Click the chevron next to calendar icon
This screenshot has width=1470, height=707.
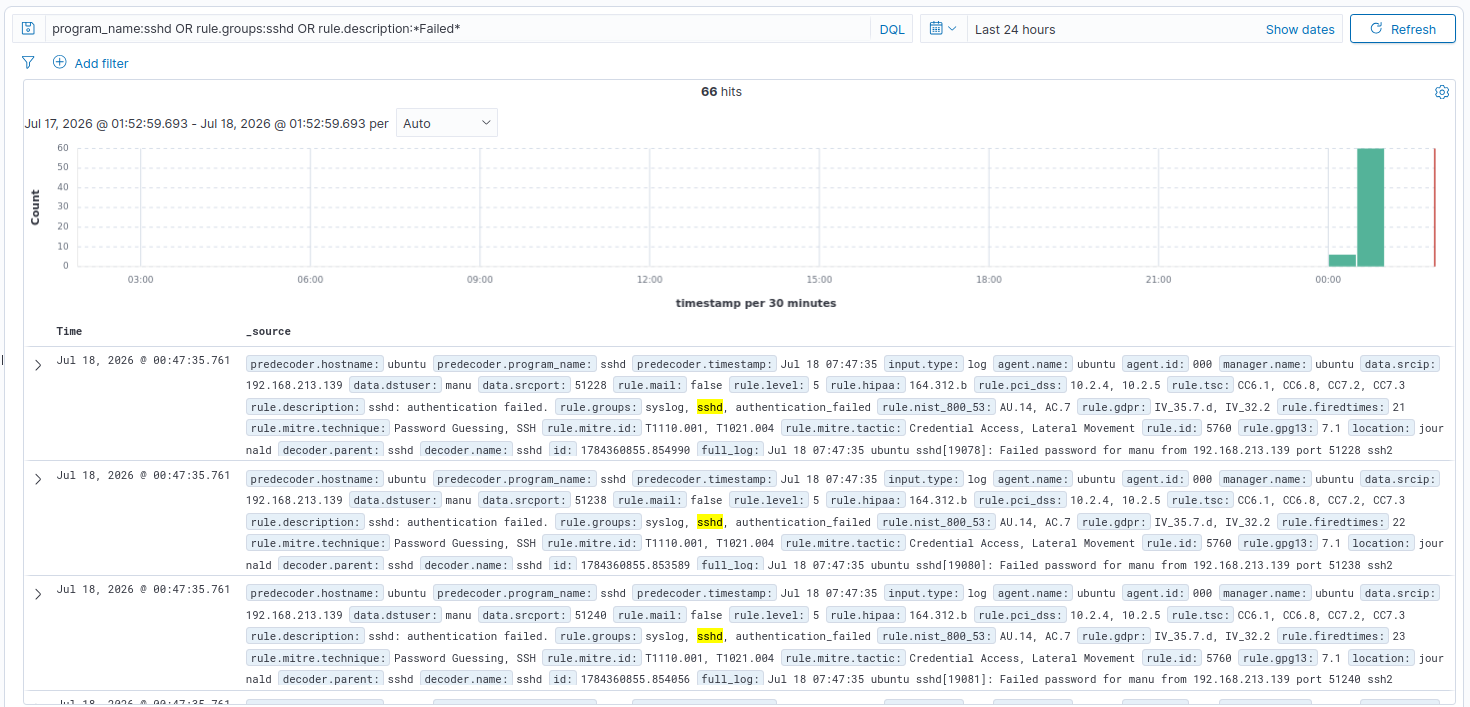click(952, 29)
